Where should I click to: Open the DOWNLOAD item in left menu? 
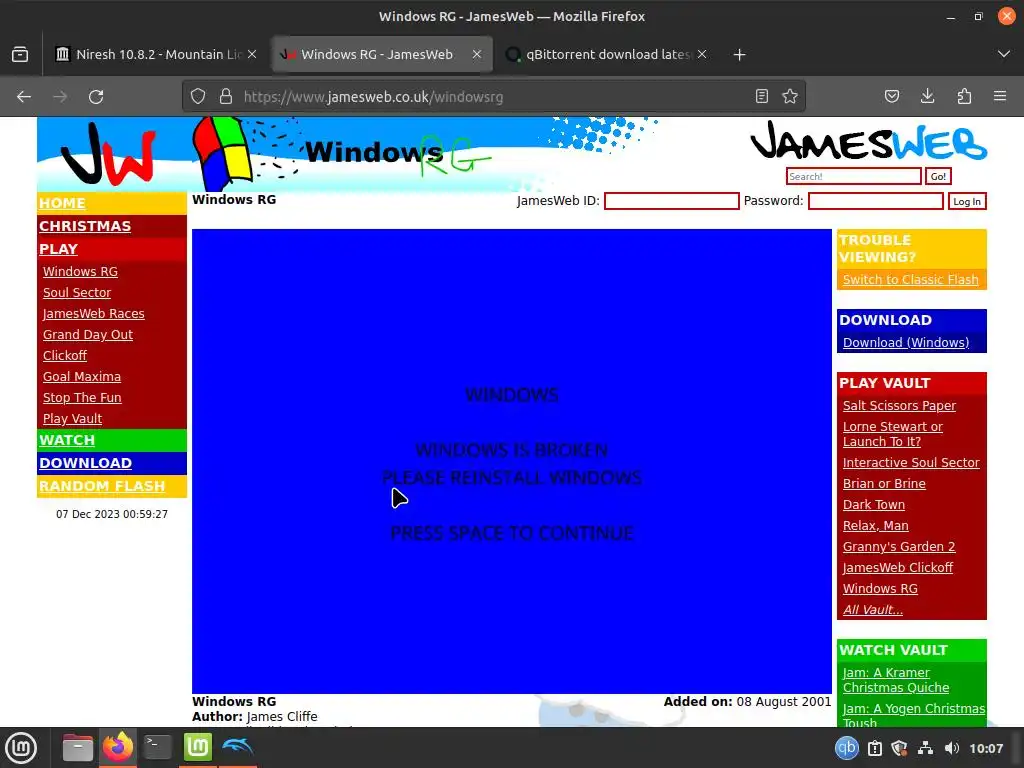(86, 463)
